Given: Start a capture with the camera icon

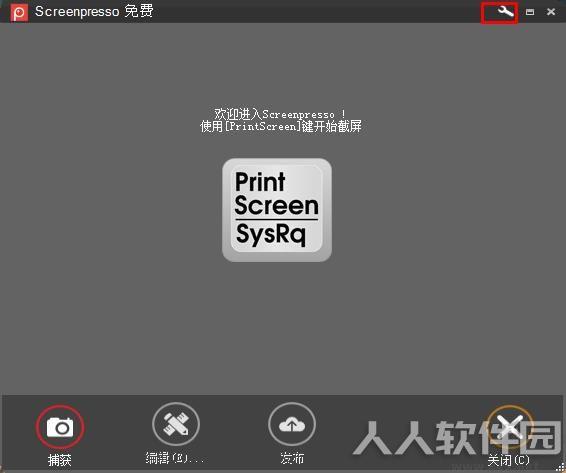Looking at the screenshot, I should [x=60, y=426].
